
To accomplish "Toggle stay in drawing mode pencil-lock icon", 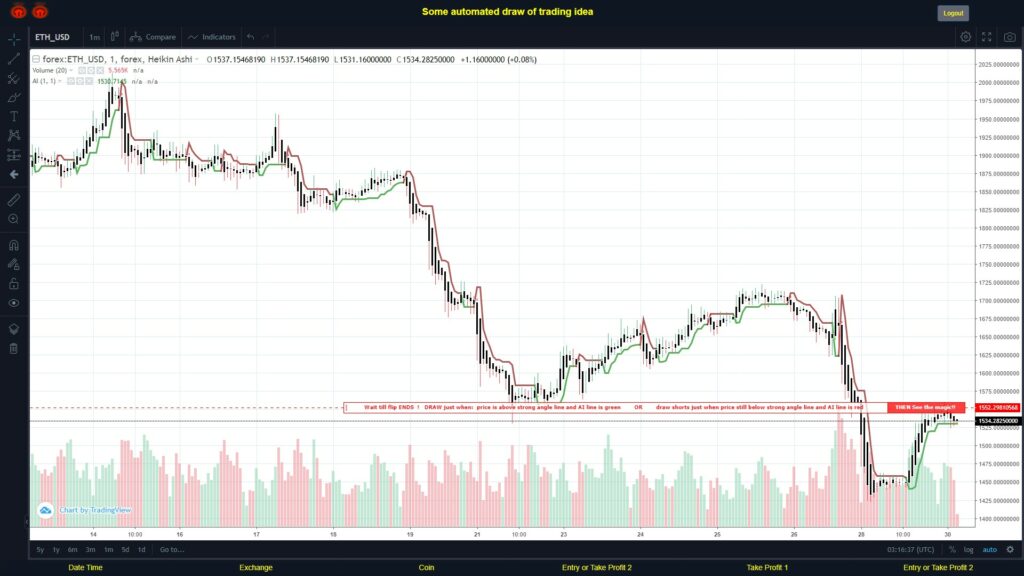I will coord(14,264).
